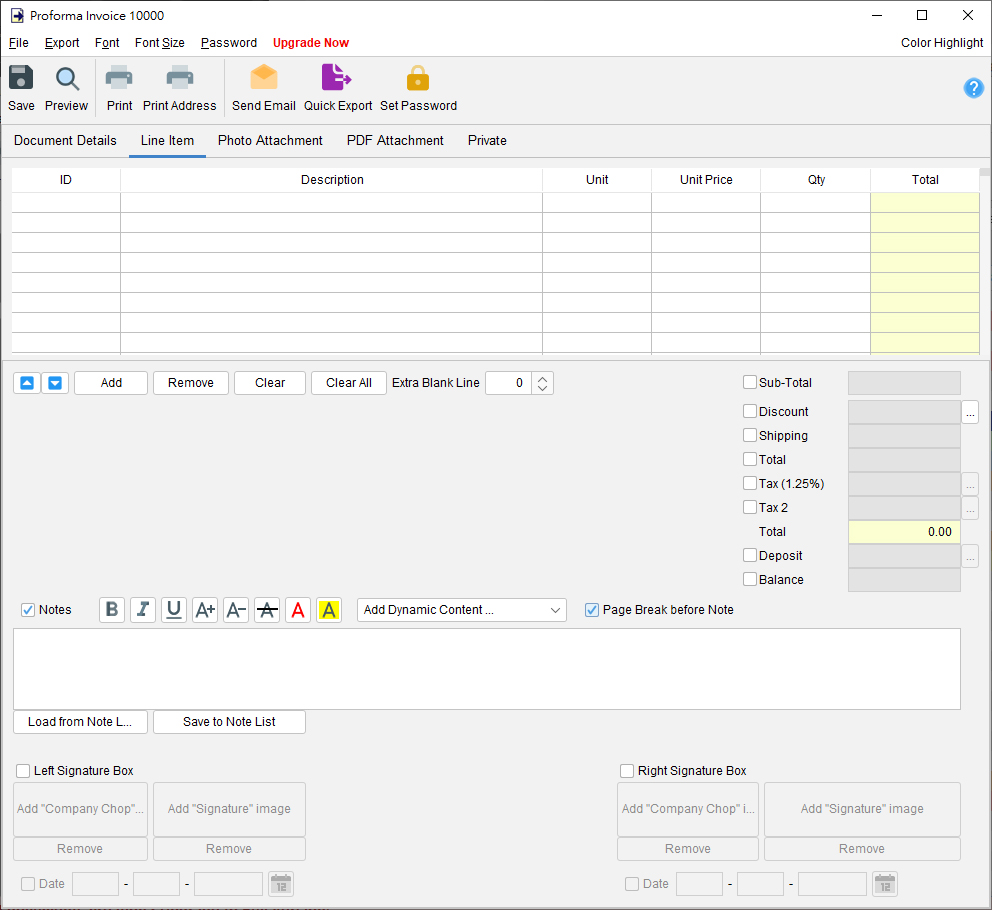The width and height of the screenshot is (992, 910).
Task: Increase Extra Blank Line with the up arrow
Action: point(542,378)
